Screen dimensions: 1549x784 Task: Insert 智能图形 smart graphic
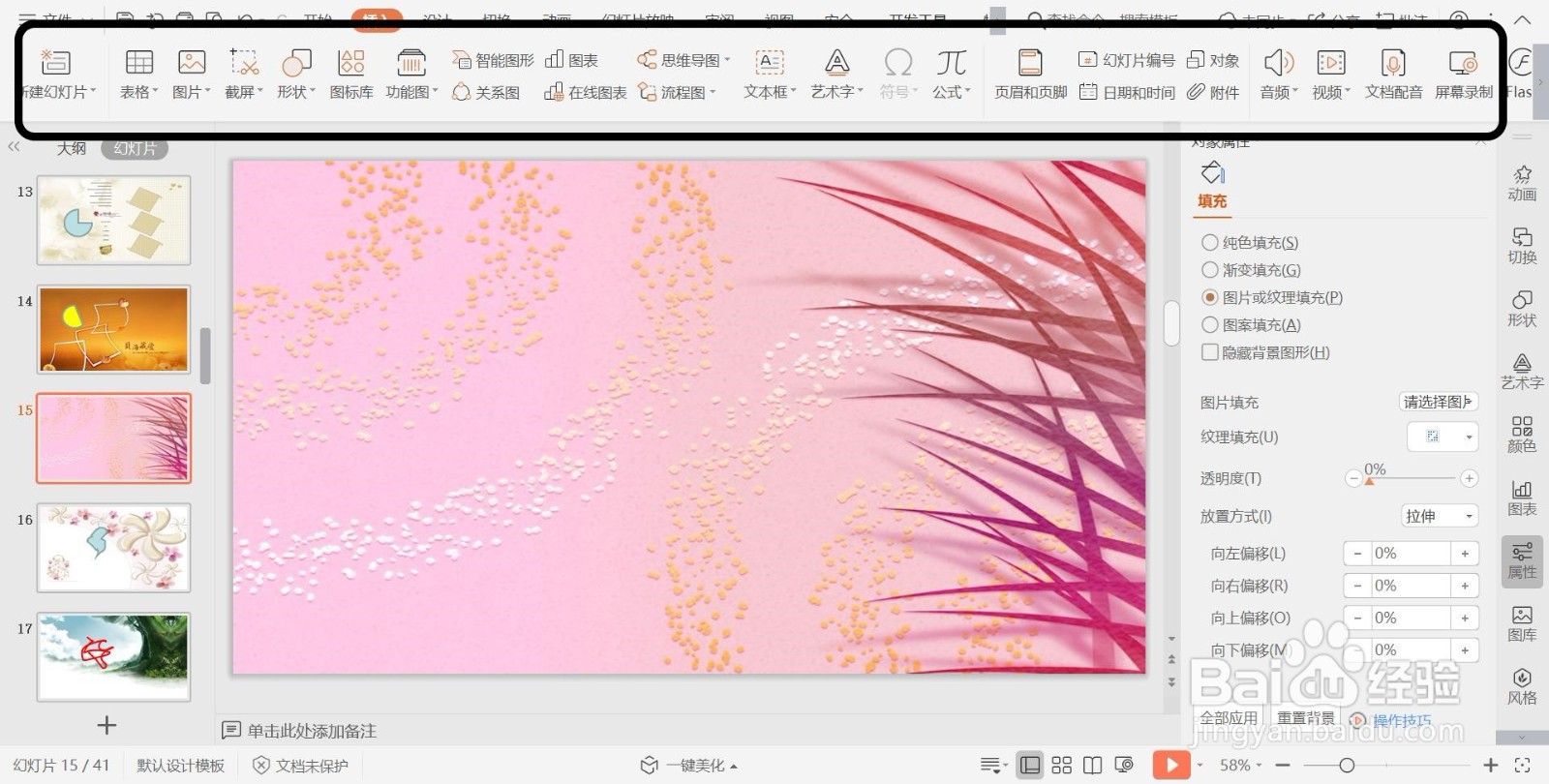click(493, 60)
